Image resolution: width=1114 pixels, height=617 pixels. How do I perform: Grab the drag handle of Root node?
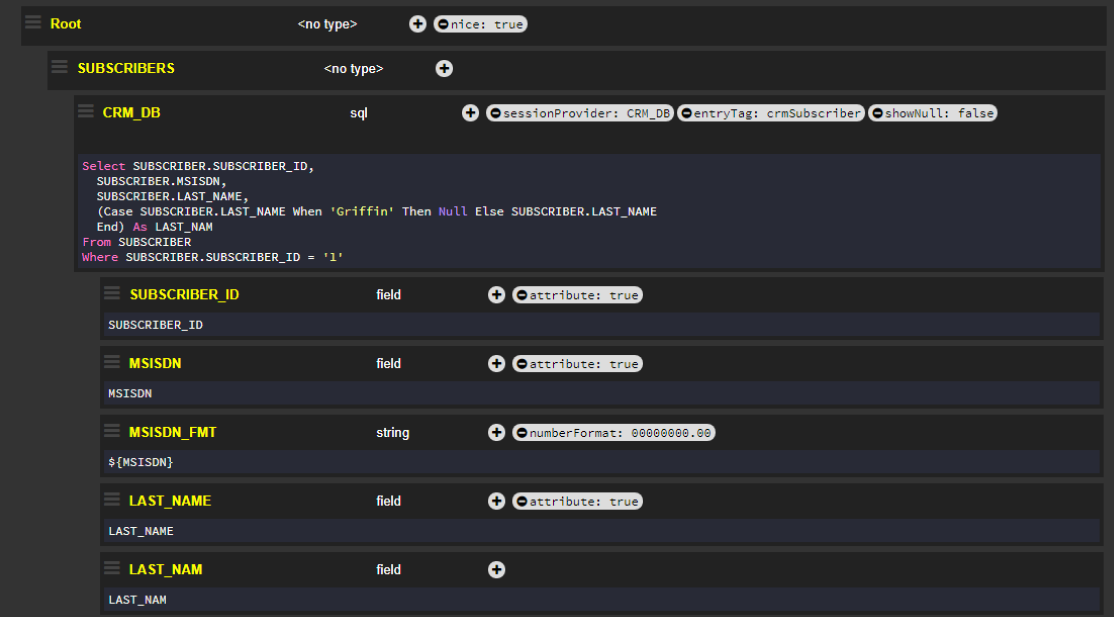pyautogui.click(x=33, y=23)
